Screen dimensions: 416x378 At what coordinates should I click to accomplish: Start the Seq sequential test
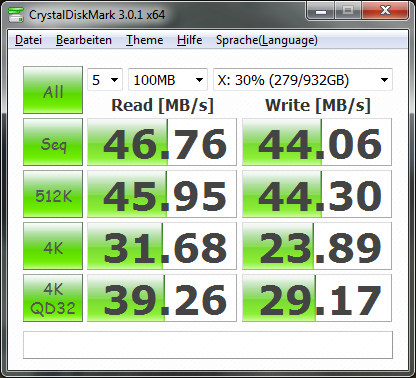pyautogui.click(x=53, y=142)
